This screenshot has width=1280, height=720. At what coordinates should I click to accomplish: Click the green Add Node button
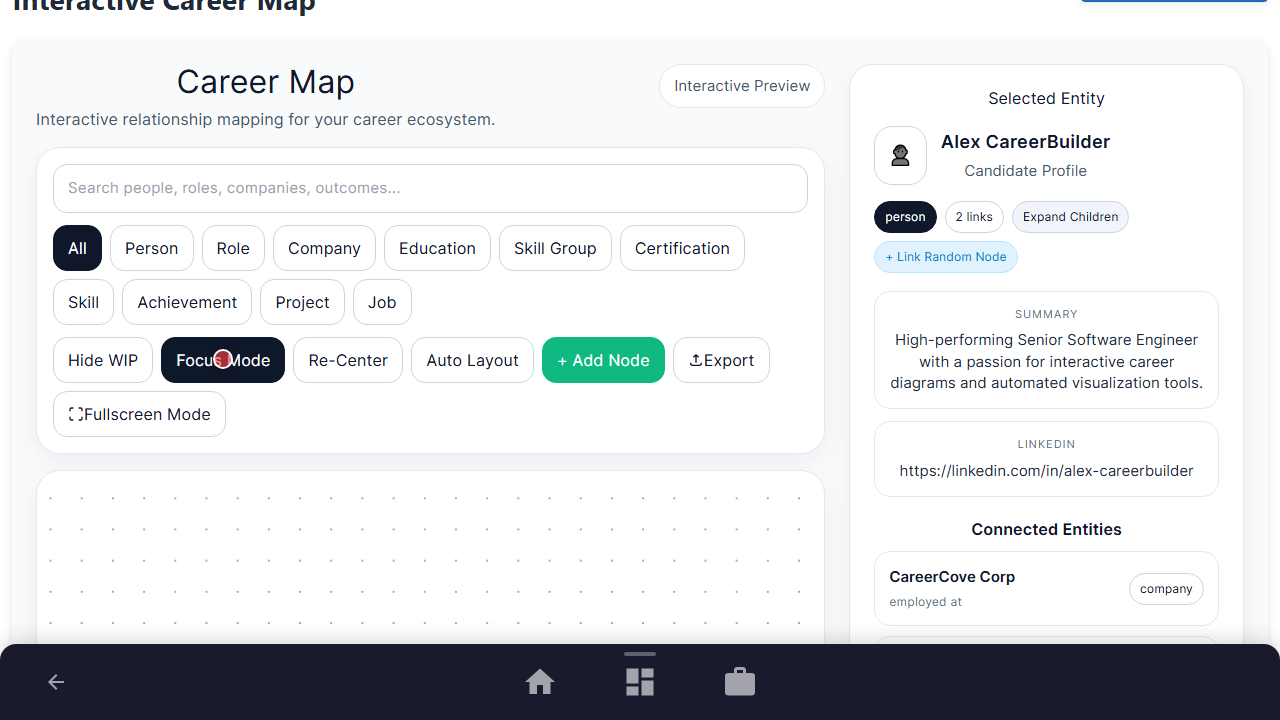coord(603,360)
